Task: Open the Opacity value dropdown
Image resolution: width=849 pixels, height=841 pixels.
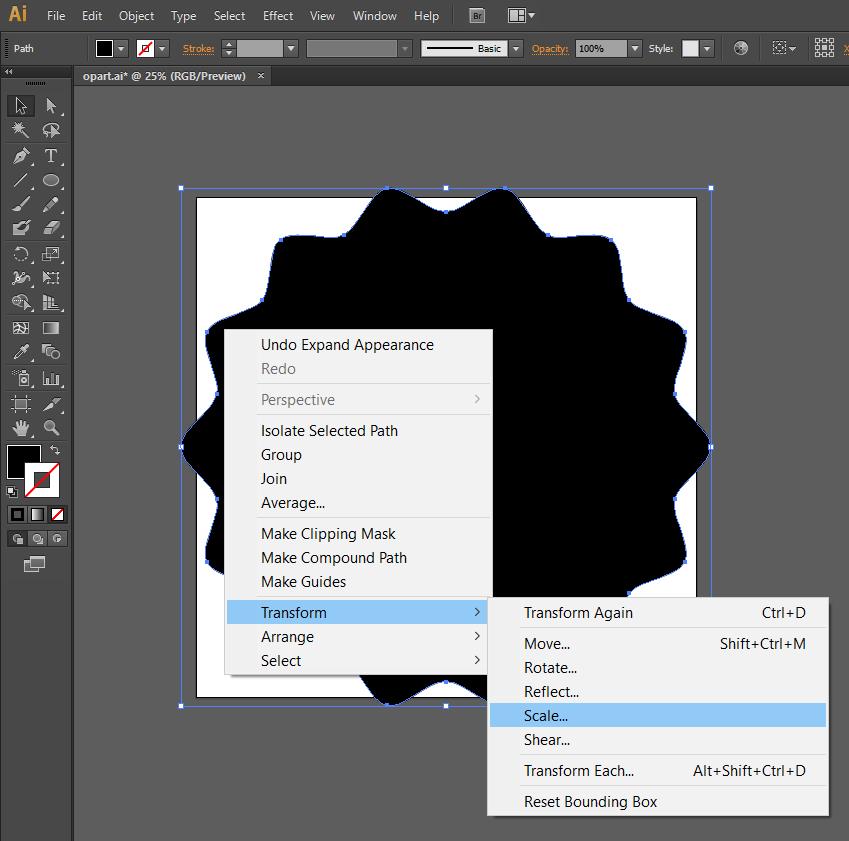Action: (x=634, y=48)
